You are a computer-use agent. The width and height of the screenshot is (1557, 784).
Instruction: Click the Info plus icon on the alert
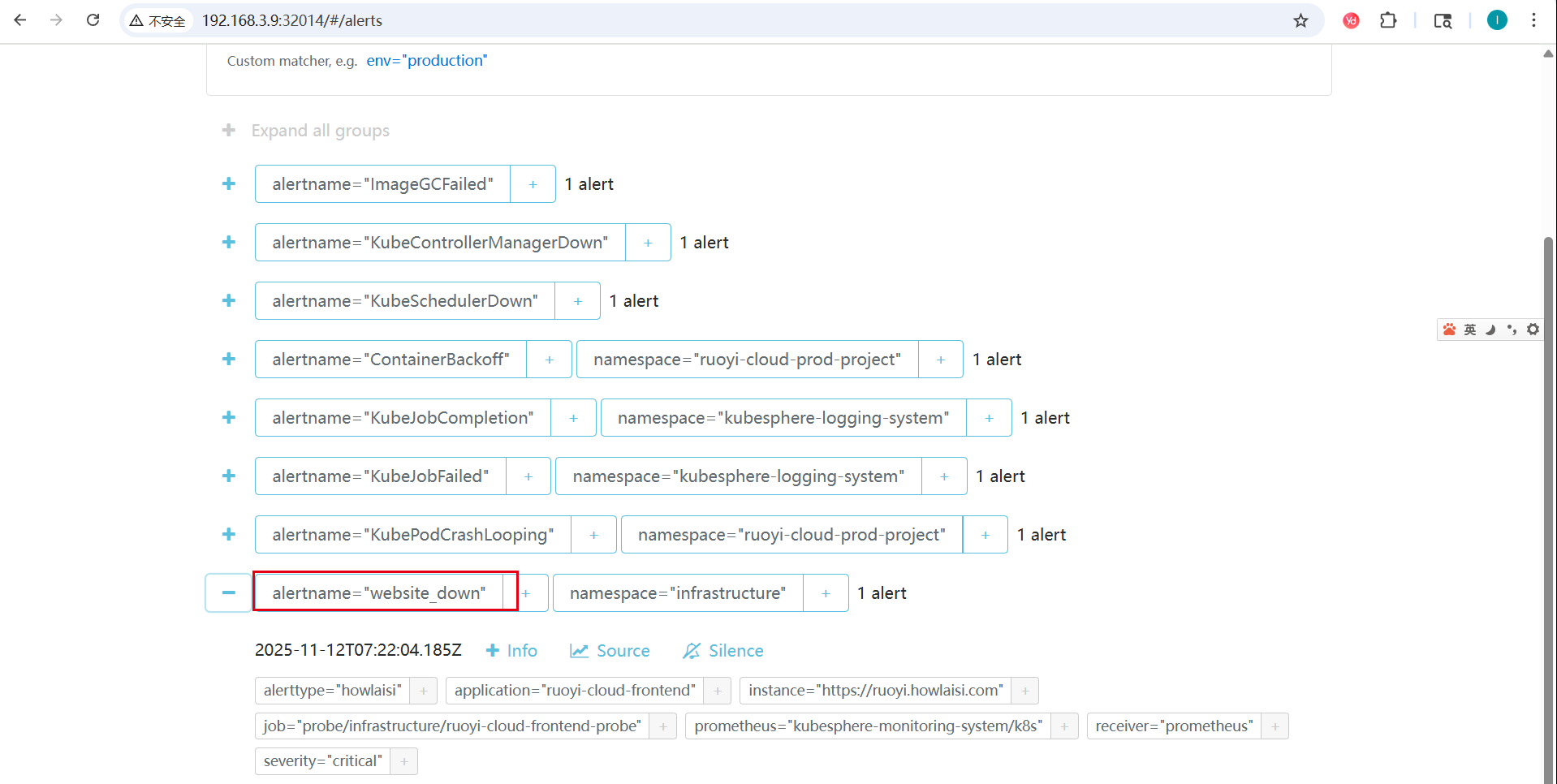(x=493, y=650)
